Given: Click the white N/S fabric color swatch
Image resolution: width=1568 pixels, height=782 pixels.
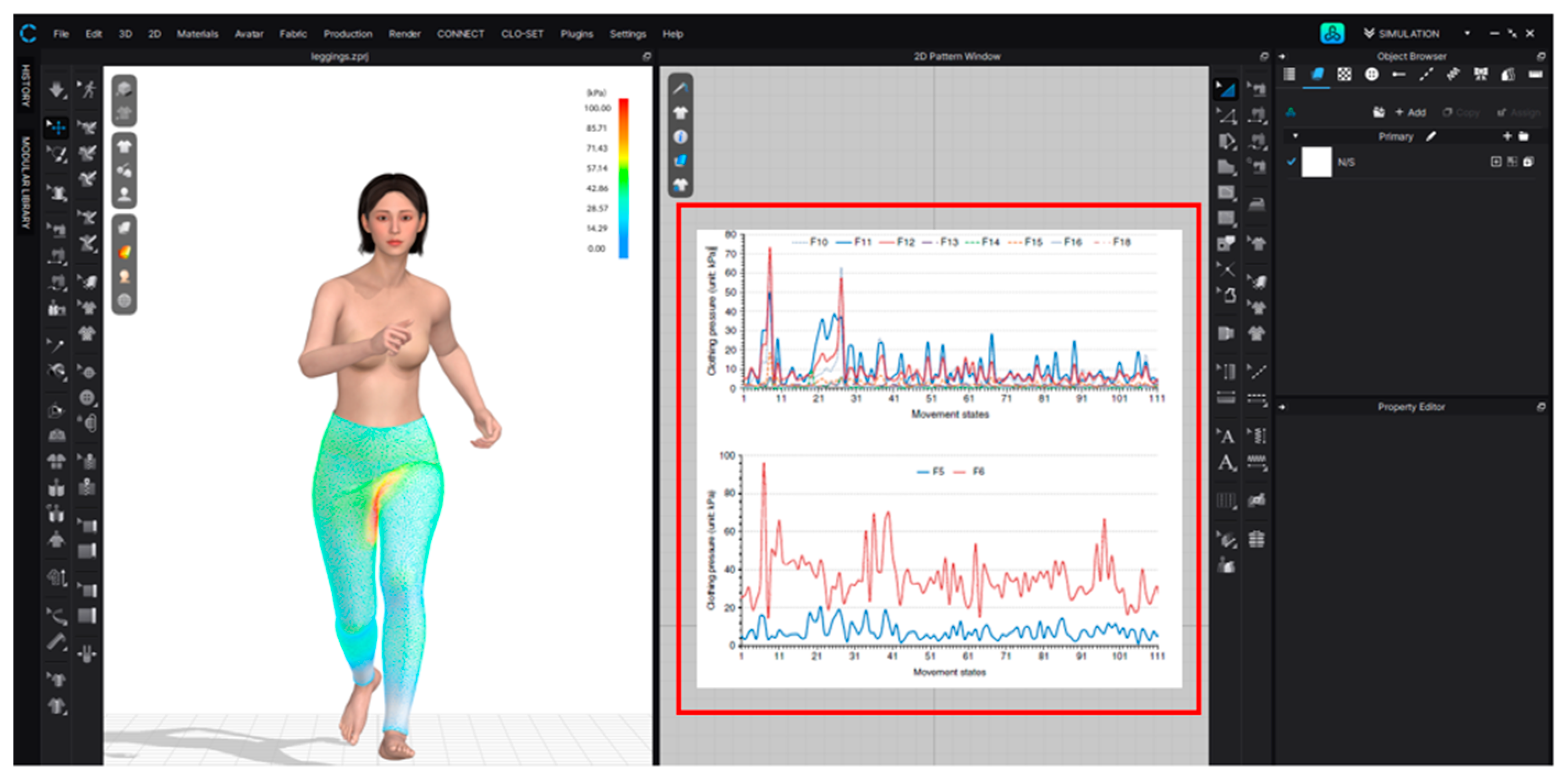Looking at the screenshot, I should [x=1316, y=162].
